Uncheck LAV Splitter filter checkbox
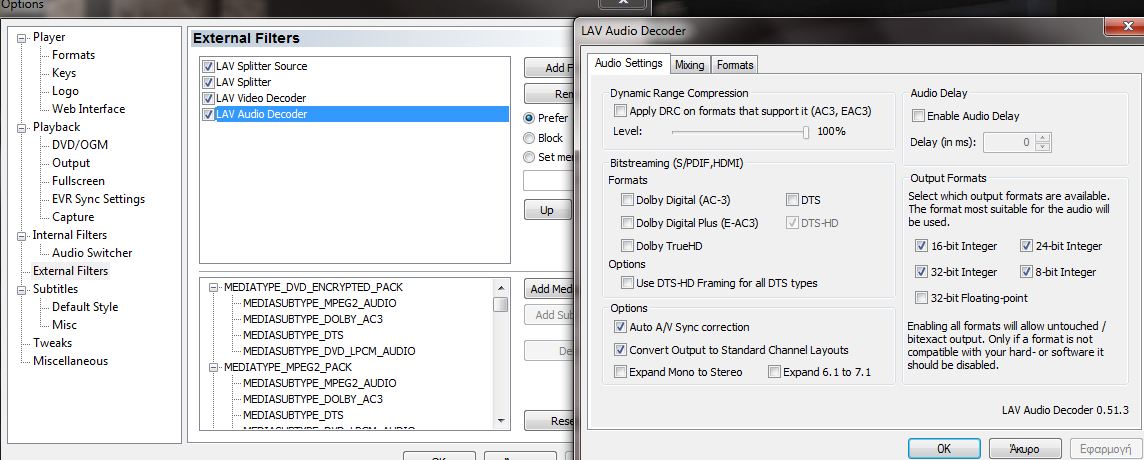 (x=209, y=83)
